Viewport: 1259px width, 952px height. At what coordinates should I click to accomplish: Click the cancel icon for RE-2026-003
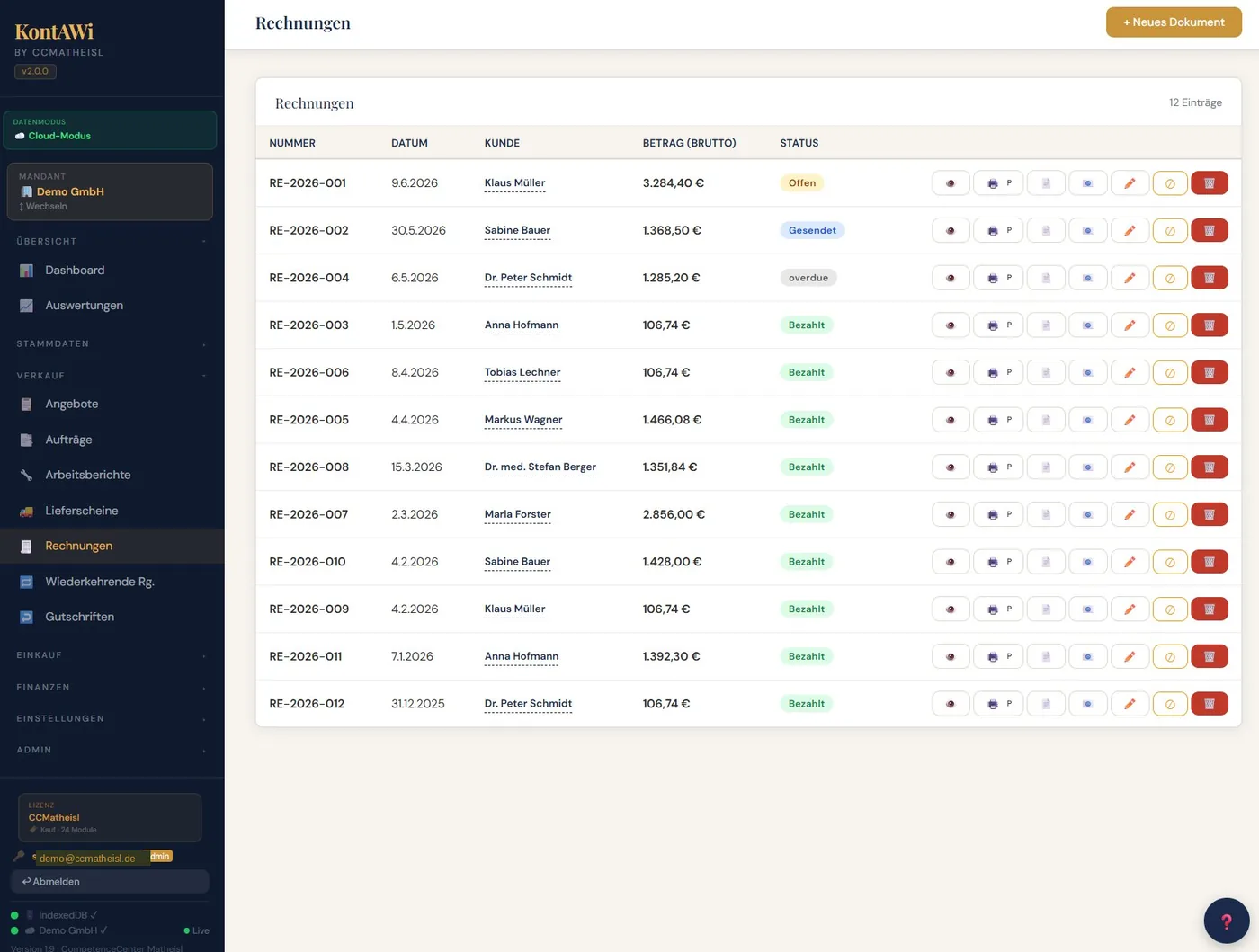[1170, 325]
